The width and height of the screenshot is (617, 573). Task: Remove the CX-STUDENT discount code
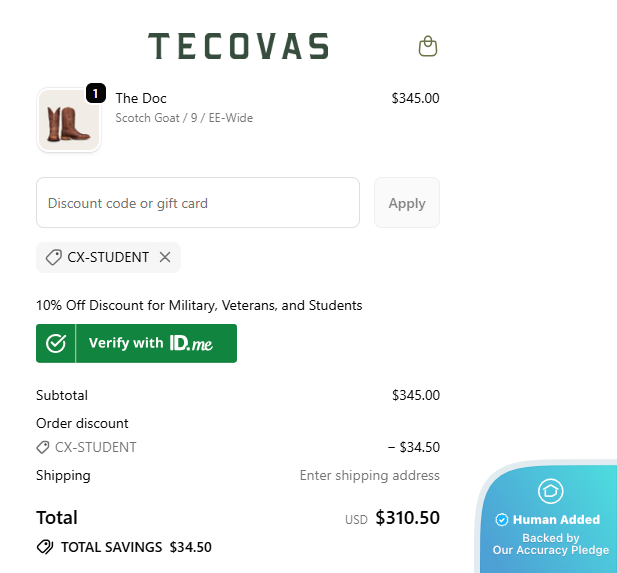165,257
